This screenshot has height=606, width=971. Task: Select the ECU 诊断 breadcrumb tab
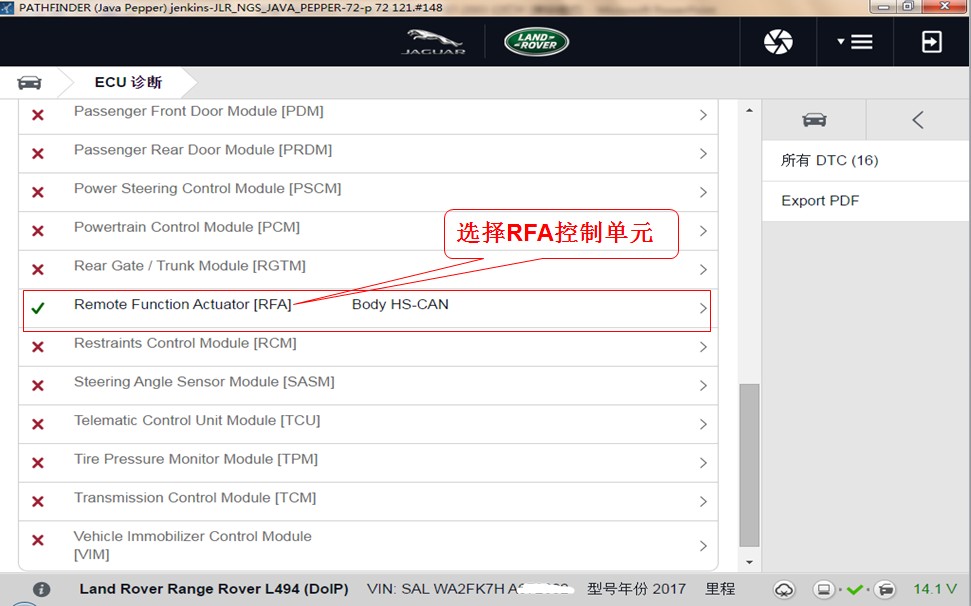(x=128, y=82)
